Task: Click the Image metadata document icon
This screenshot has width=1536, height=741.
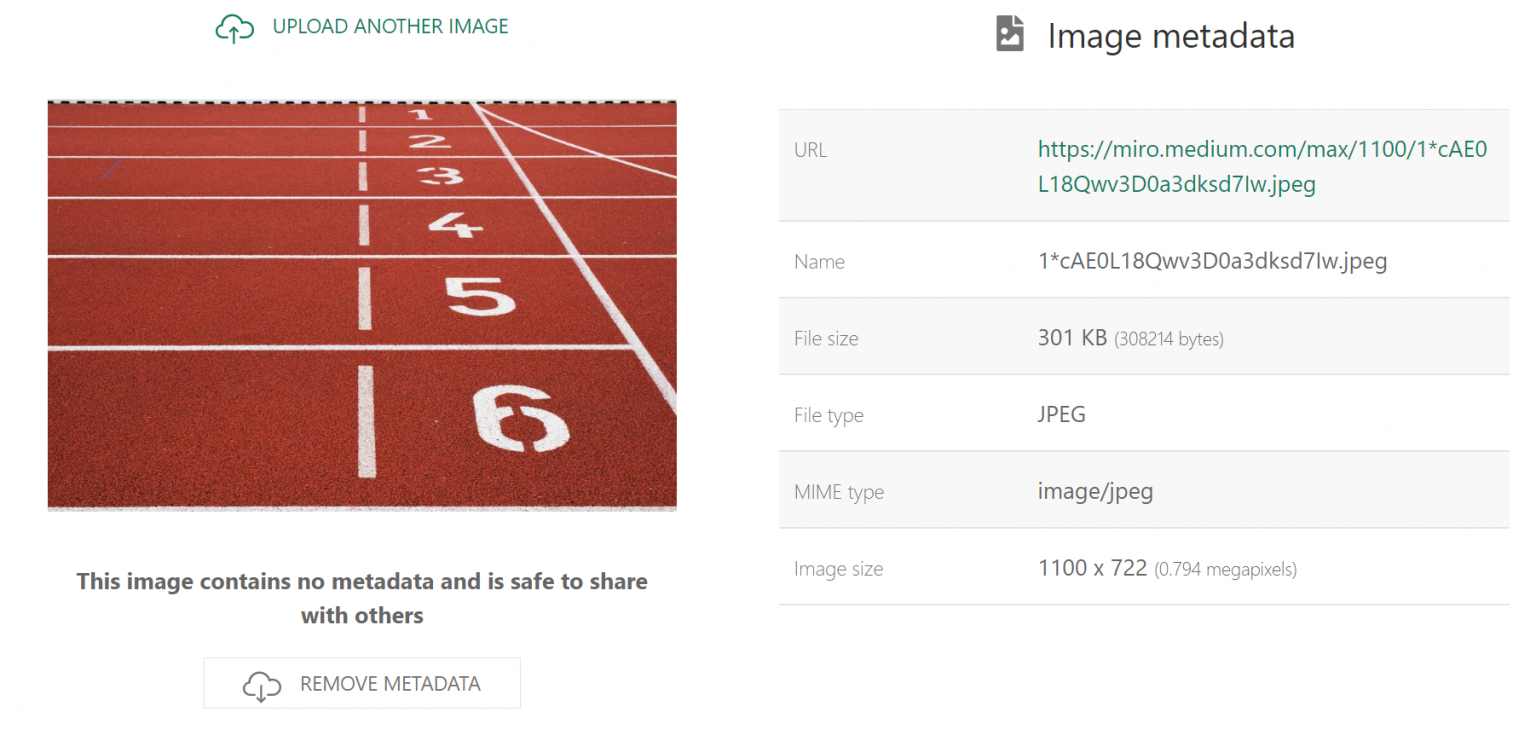Action: click(1009, 33)
